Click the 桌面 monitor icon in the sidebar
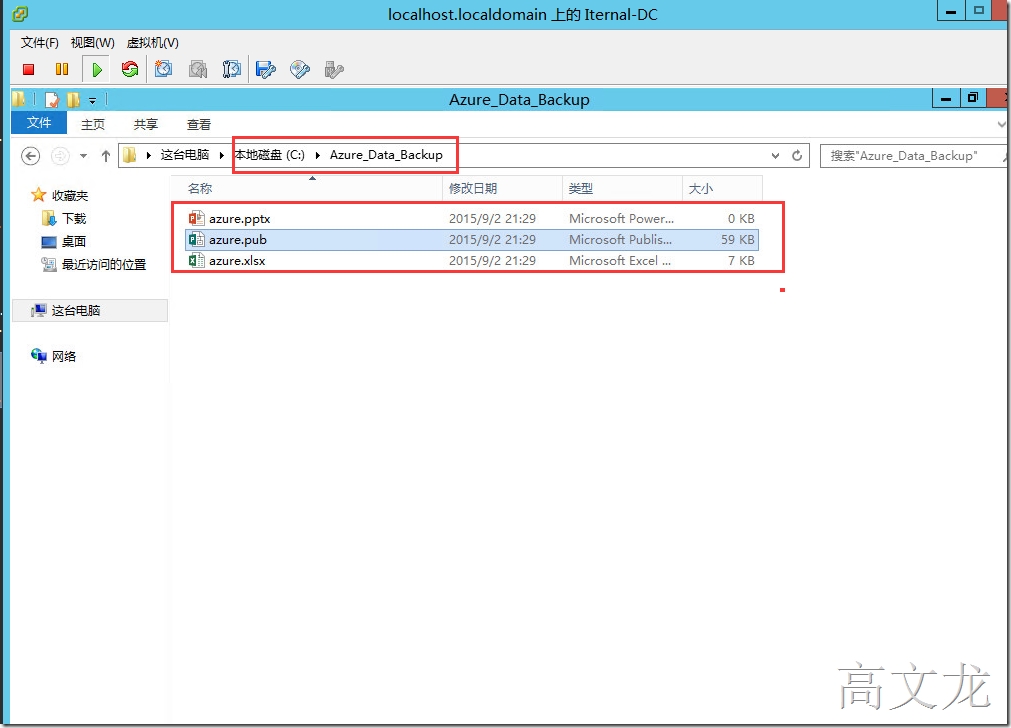This screenshot has width=1011, height=728. point(49,242)
